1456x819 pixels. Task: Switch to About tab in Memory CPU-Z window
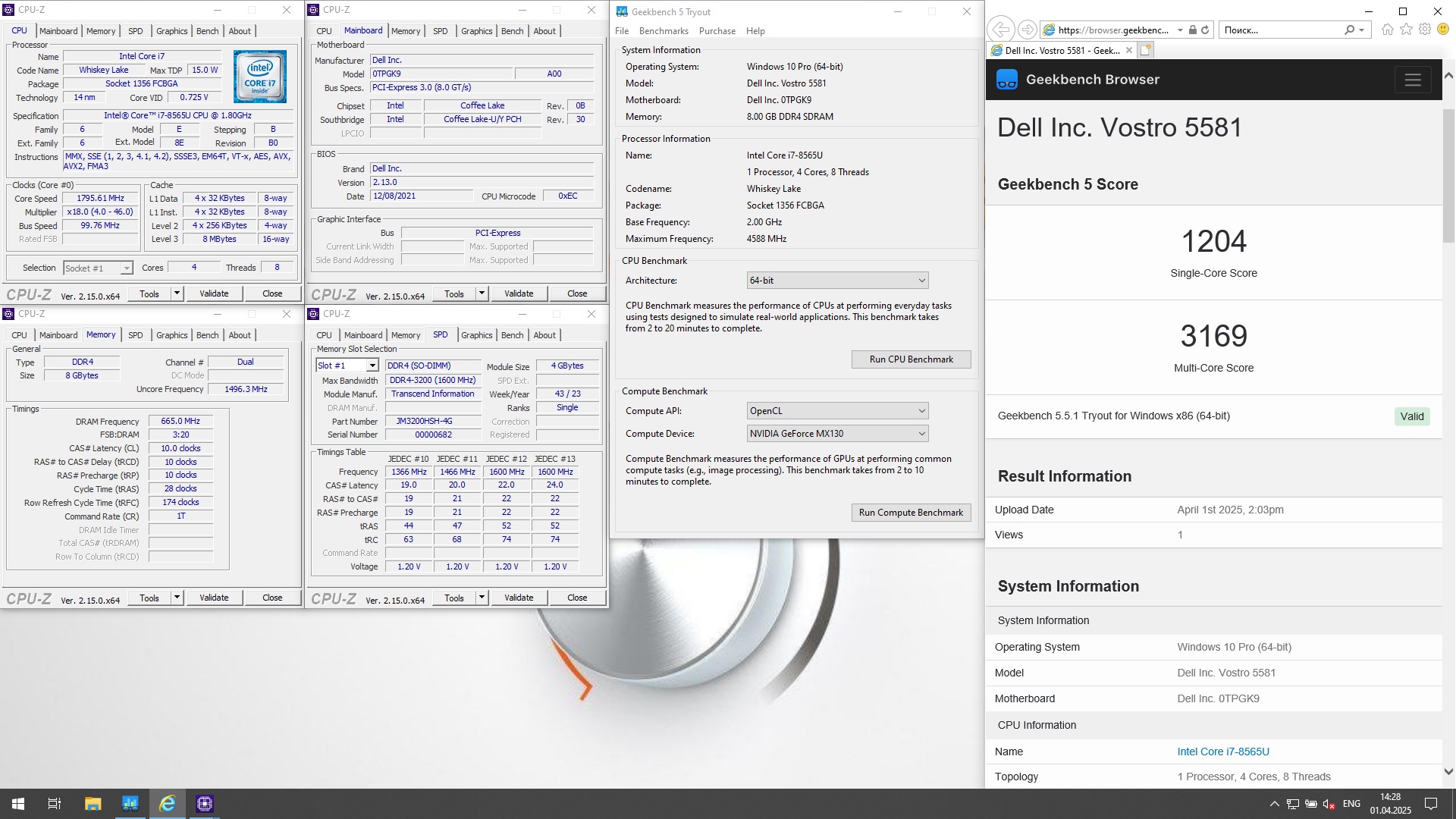coord(240,335)
